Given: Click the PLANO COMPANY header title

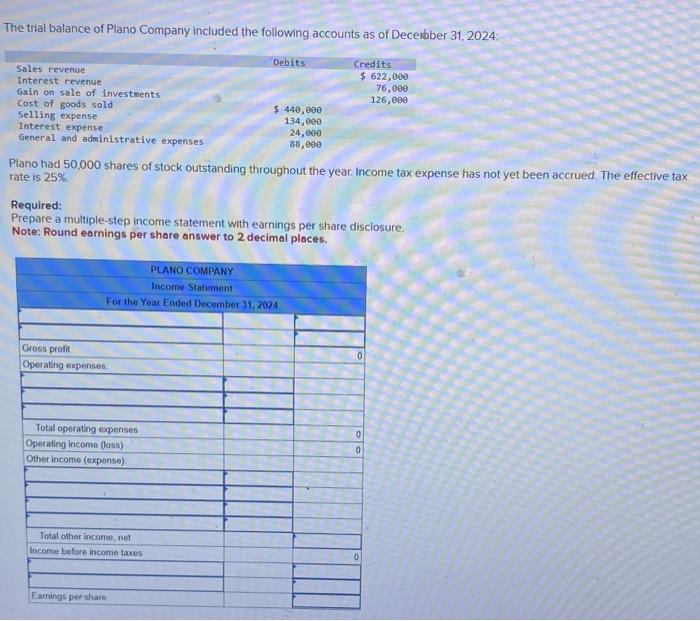Looking at the screenshot, I should click(x=192, y=271).
